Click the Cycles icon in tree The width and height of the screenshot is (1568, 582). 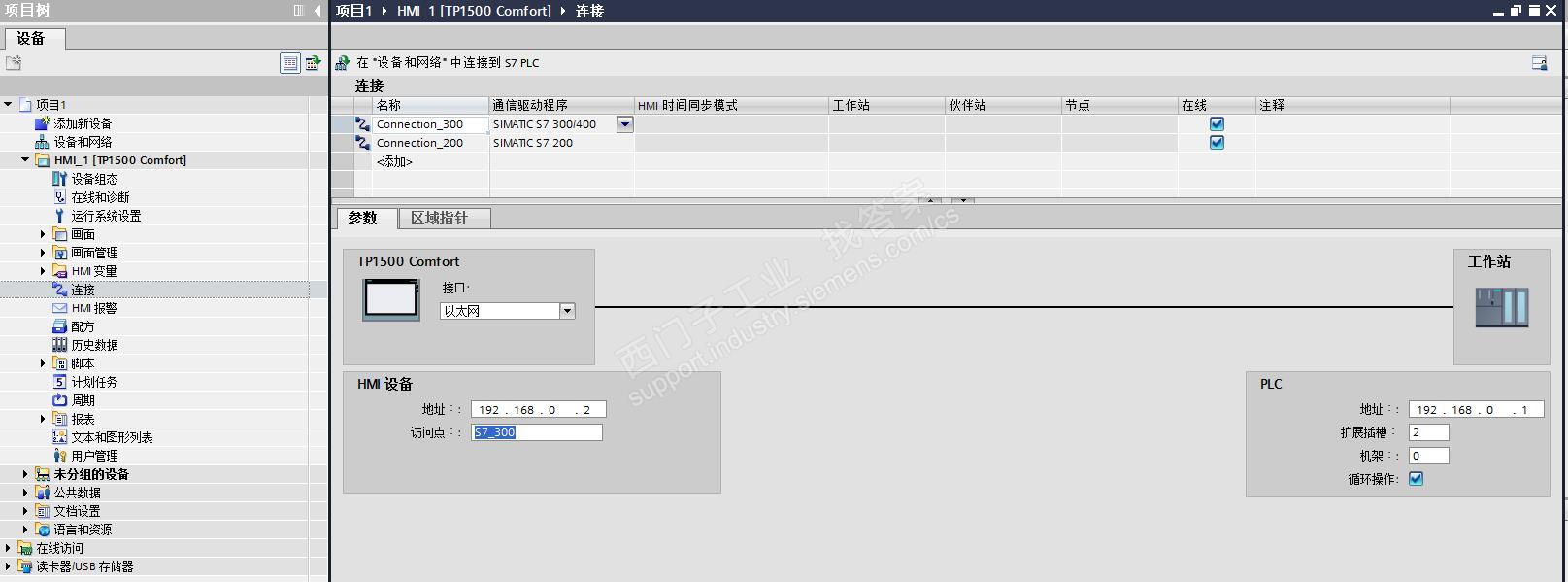pos(59,400)
